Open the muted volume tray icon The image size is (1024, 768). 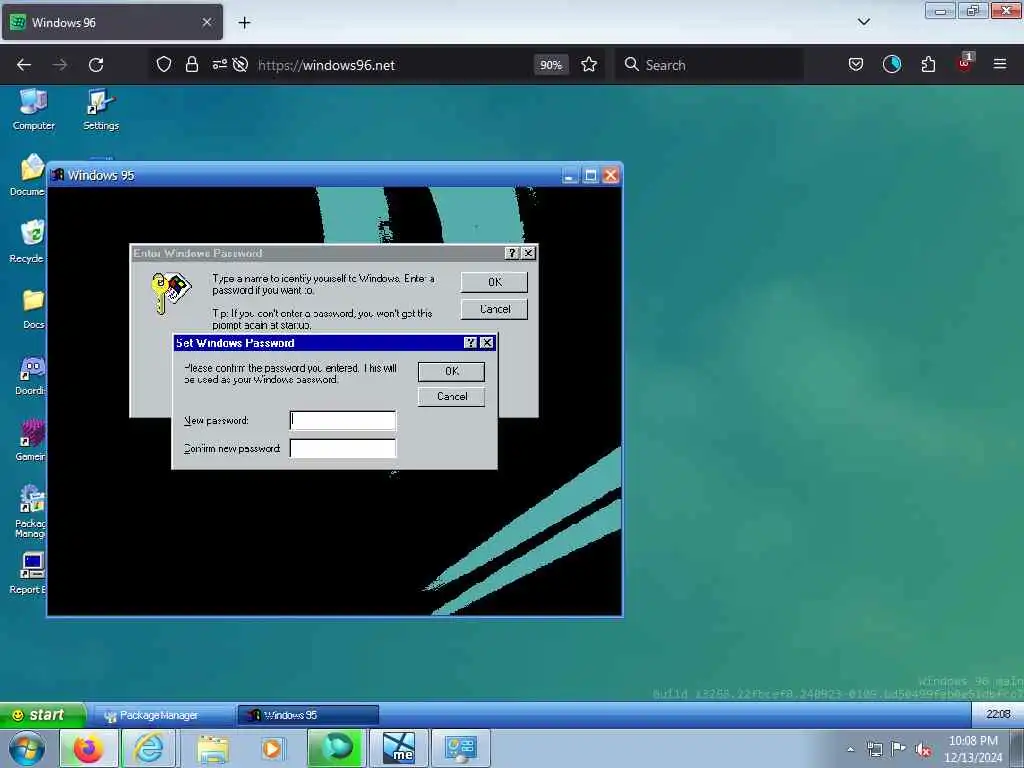(923, 750)
